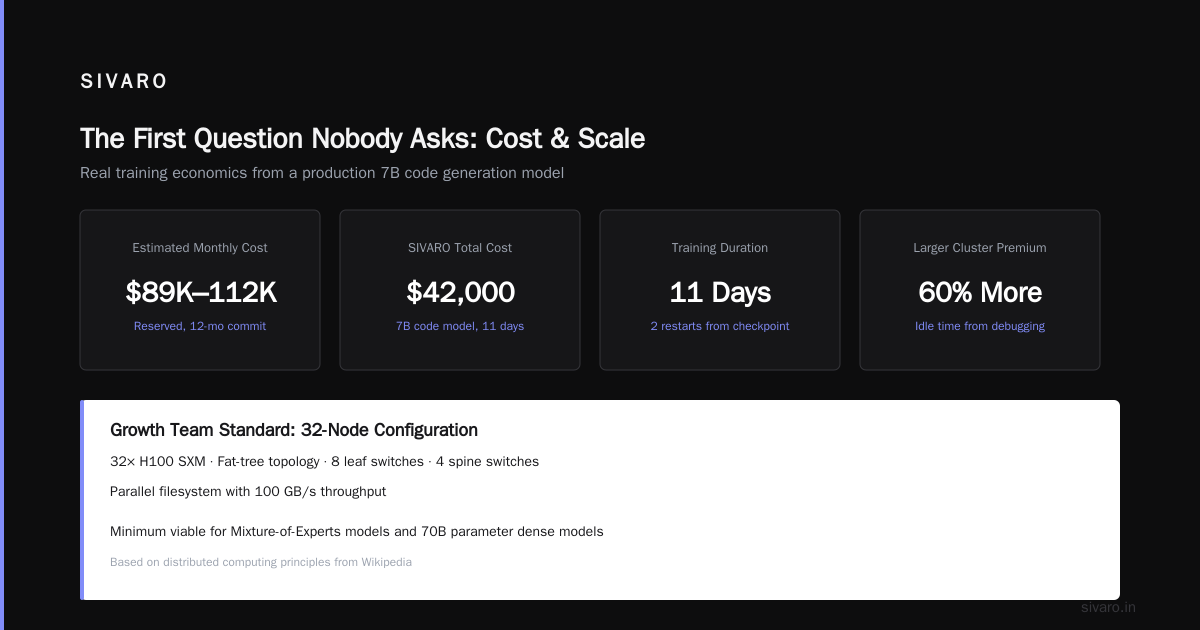The height and width of the screenshot is (630, 1200).
Task: Click 'Growth Team Standard: 32-Node Configuration' heading
Action: pos(294,430)
